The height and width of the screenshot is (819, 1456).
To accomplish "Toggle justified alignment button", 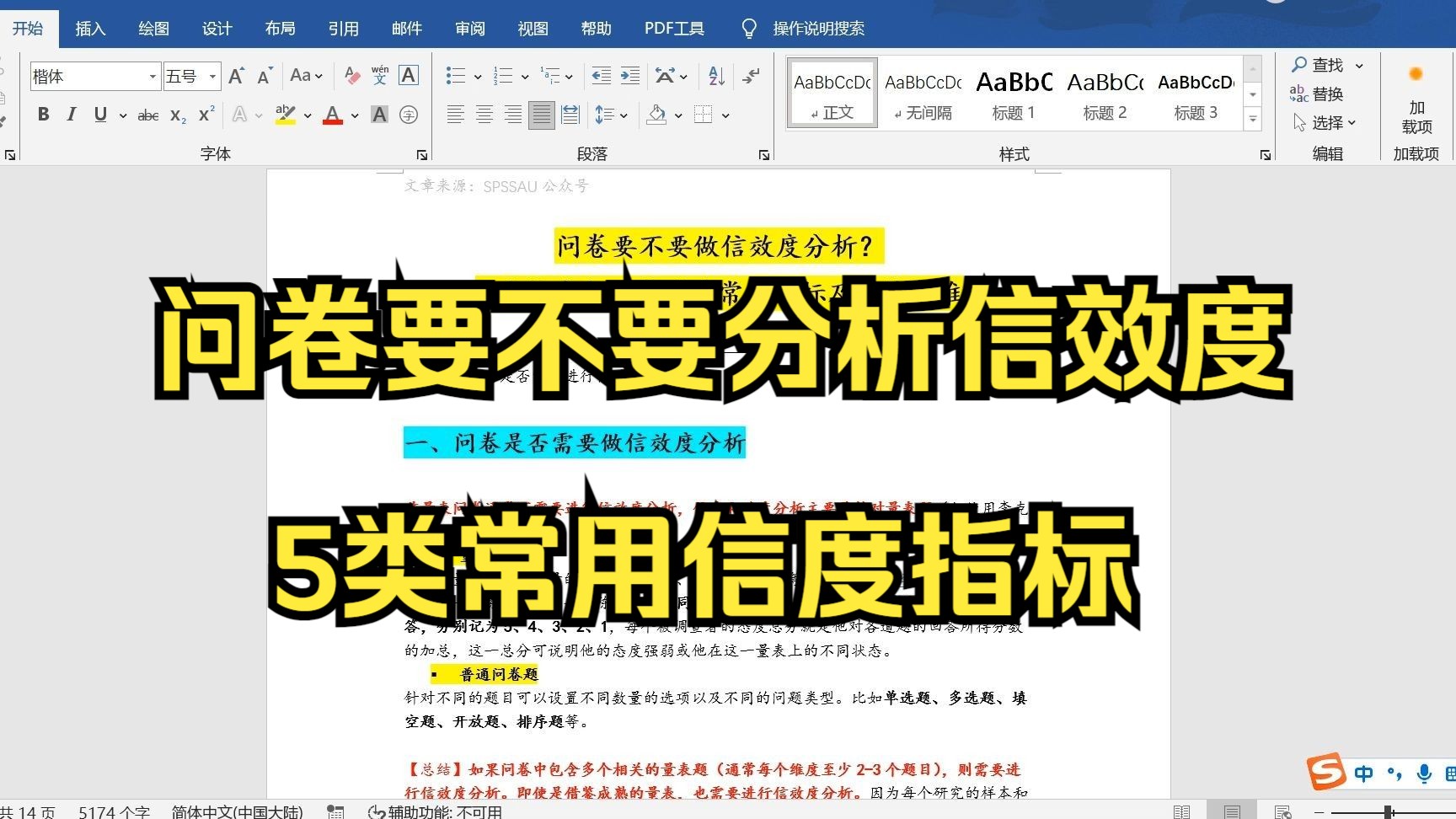I will point(541,115).
